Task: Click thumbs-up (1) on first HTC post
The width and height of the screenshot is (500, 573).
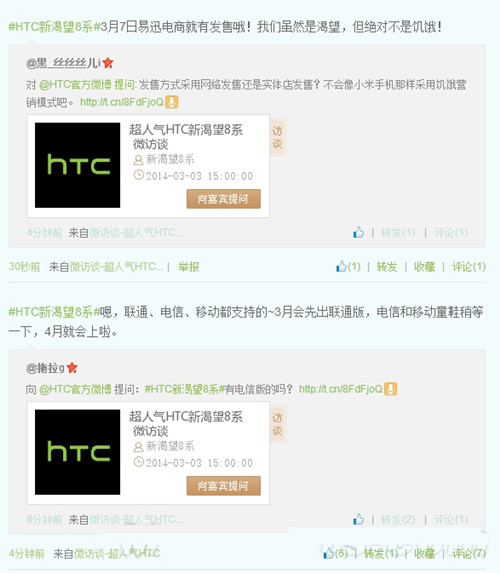Action: tap(348, 266)
